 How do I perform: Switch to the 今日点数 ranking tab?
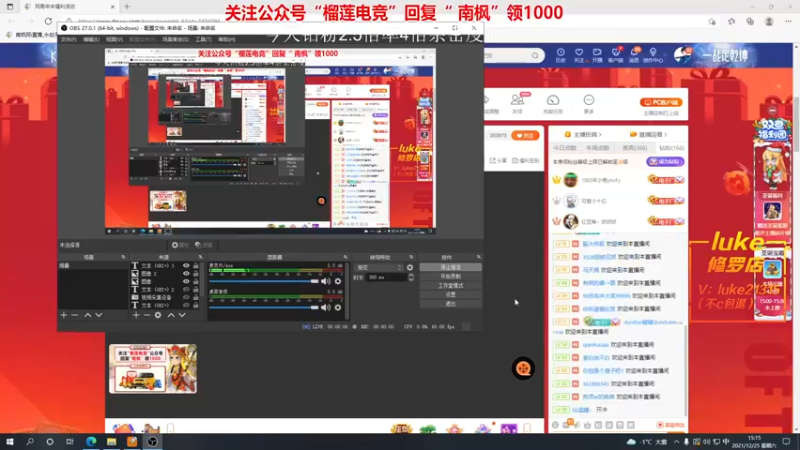[564, 148]
